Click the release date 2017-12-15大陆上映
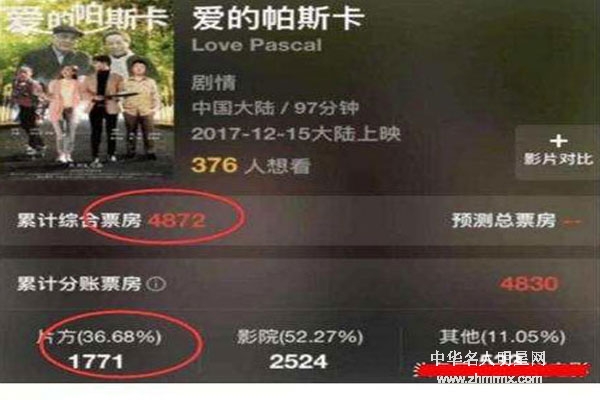This screenshot has width=600, height=400. [x=296, y=134]
